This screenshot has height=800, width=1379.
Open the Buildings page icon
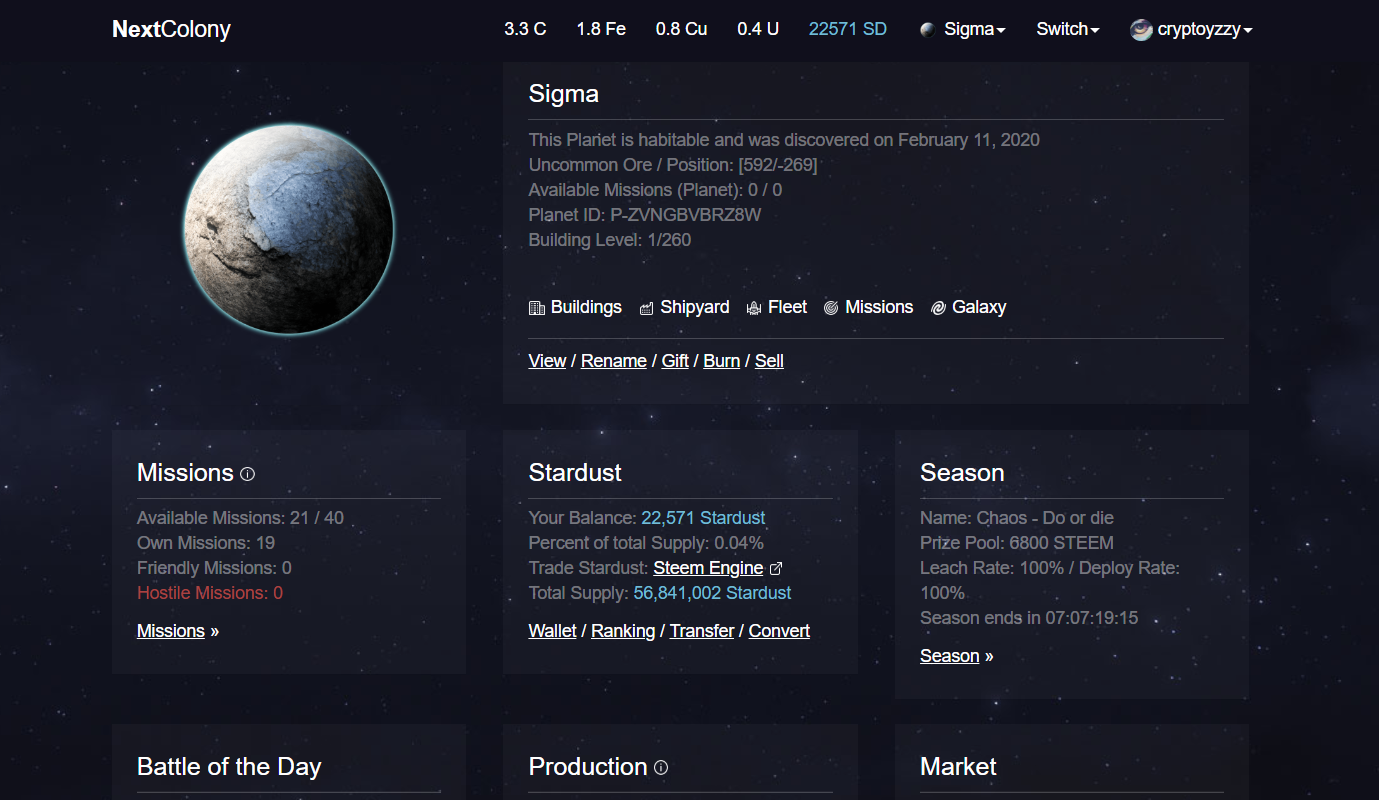[536, 308]
